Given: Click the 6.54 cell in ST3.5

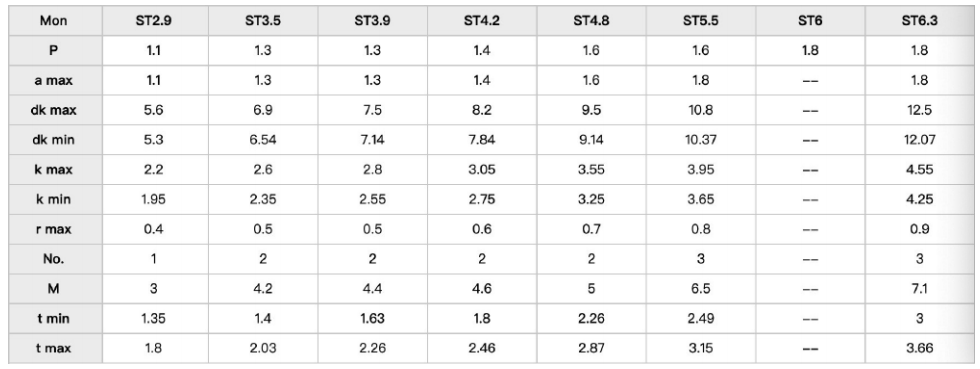Looking at the screenshot, I should coord(263,140).
